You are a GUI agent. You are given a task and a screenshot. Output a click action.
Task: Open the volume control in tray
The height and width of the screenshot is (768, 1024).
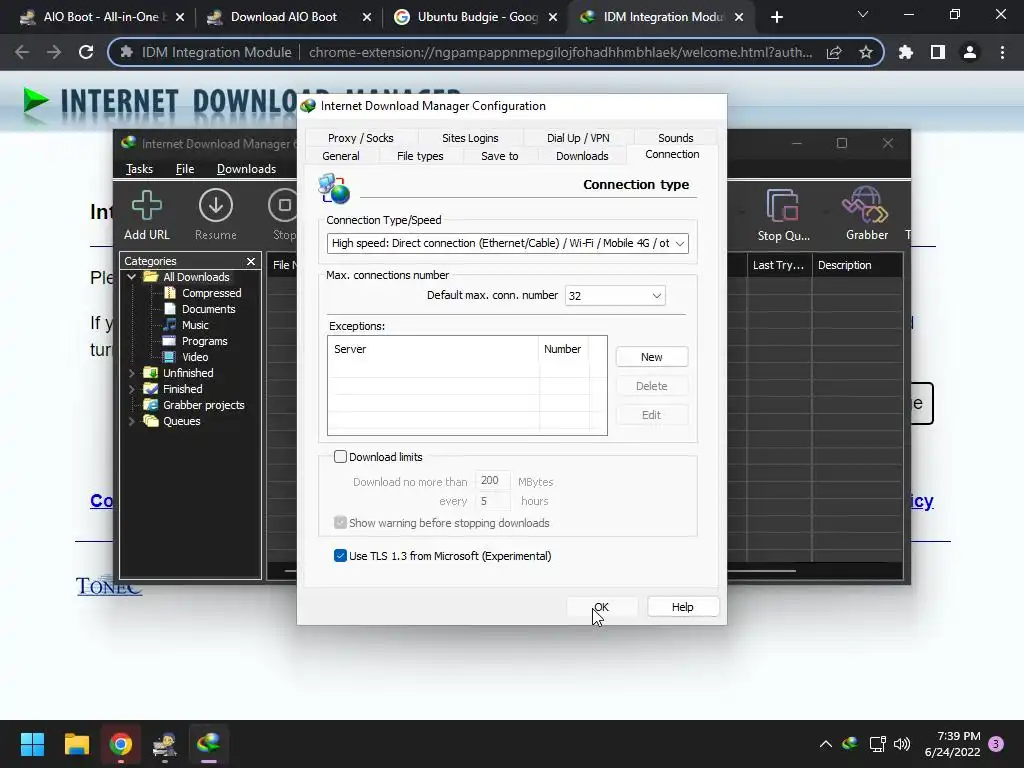click(902, 744)
